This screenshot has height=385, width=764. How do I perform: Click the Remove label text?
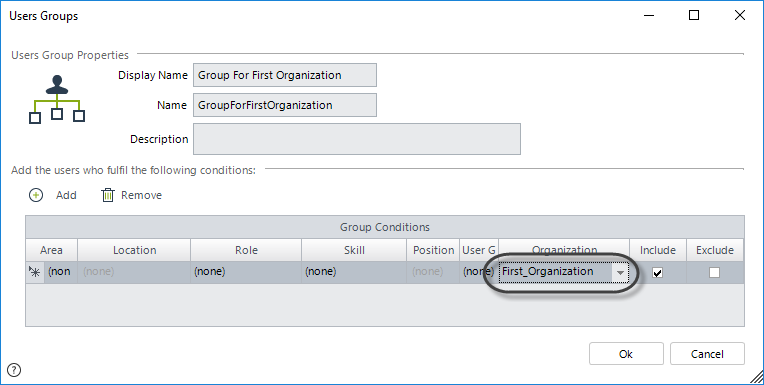coord(141,195)
